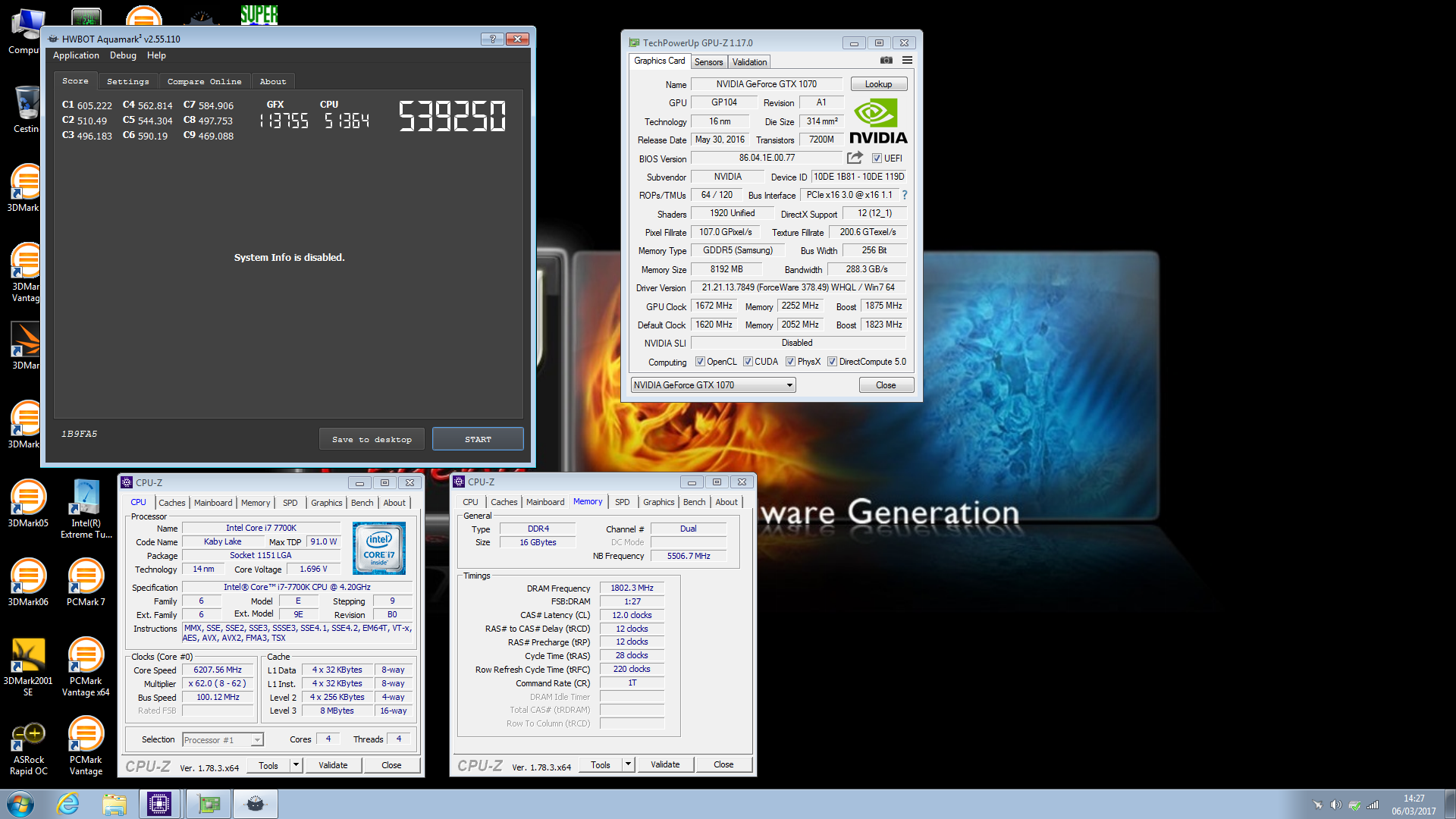Toggle the UEFI checkbox in GPU-Z
Viewport: 1456px width, 819px height.
(x=877, y=158)
